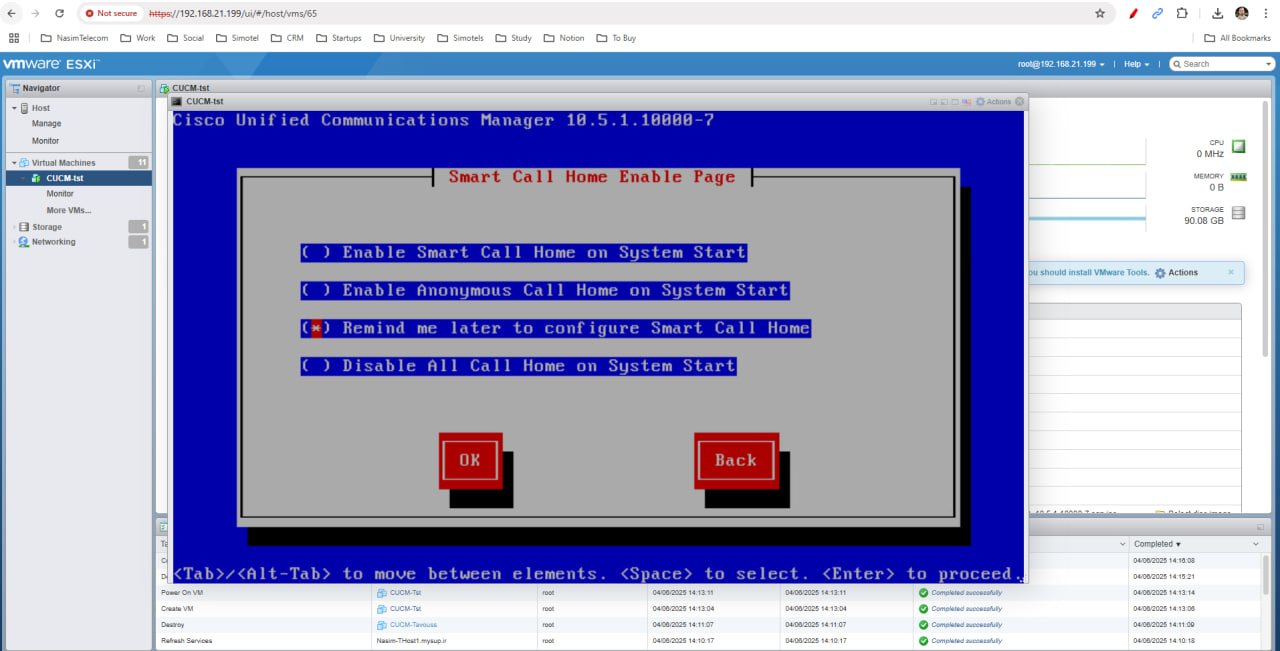1280x651 pixels.
Task: Open the NasimTelecom bookmark folder
Action: click(74, 38)
